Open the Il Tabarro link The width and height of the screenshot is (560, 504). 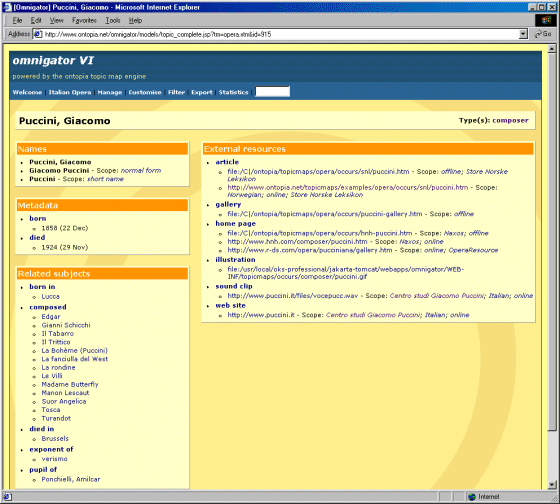click(x=58, y=334)
